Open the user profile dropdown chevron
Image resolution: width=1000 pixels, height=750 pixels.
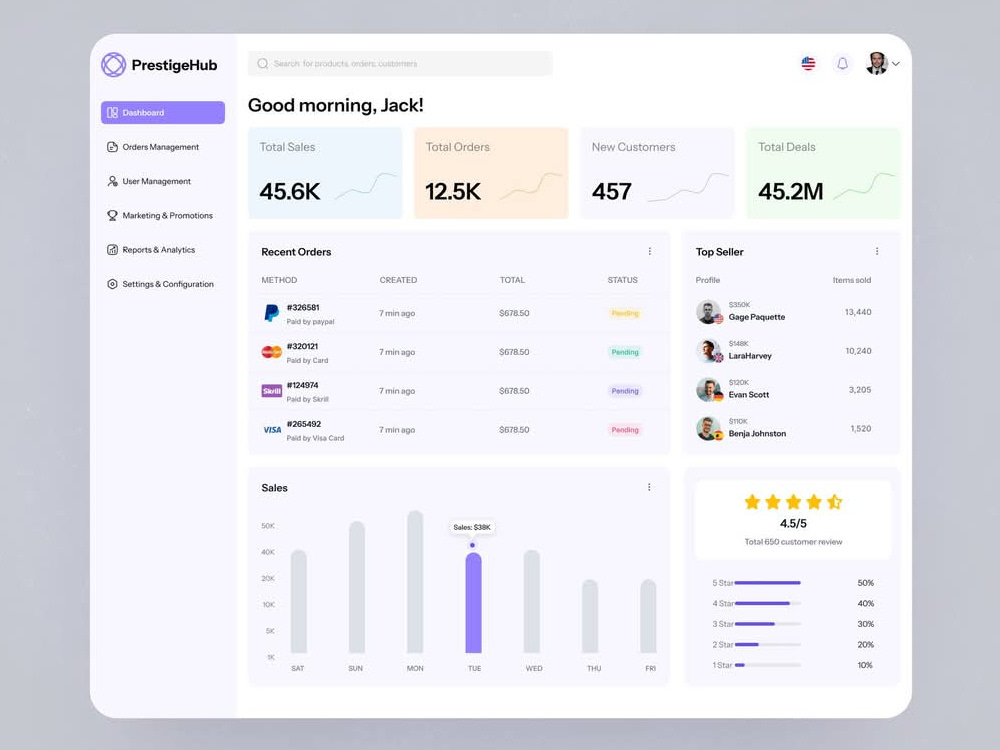(897, 63)
